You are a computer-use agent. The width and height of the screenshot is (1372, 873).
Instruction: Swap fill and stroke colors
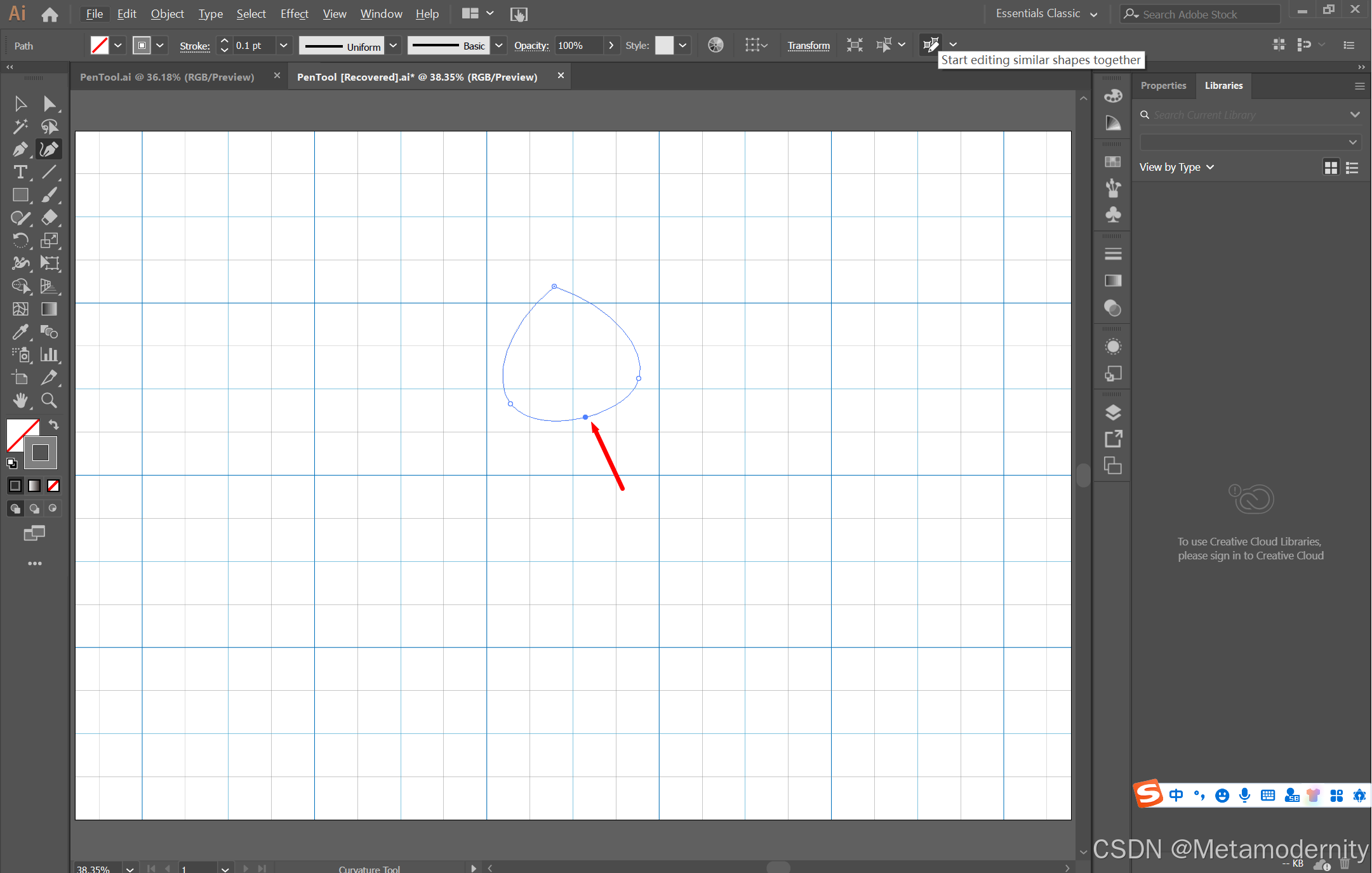[54, 425]
